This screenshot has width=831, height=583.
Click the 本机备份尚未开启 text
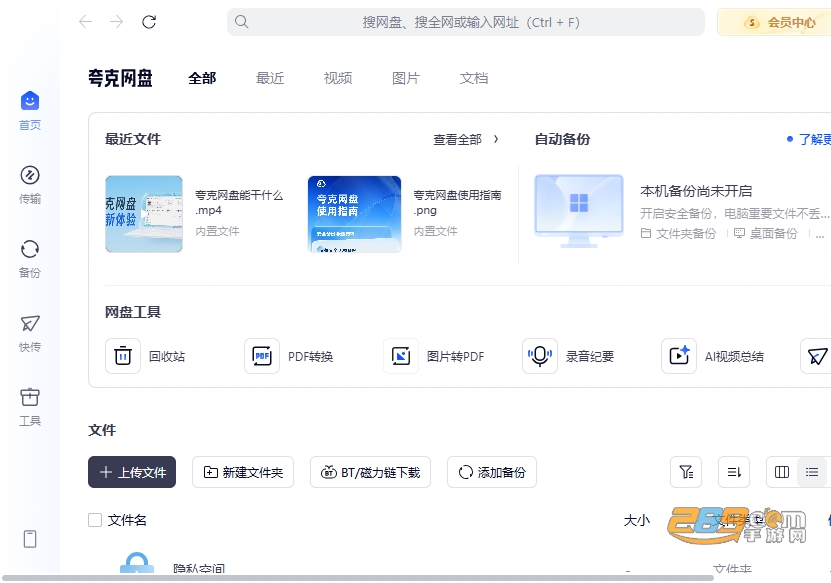pos(696,191)
